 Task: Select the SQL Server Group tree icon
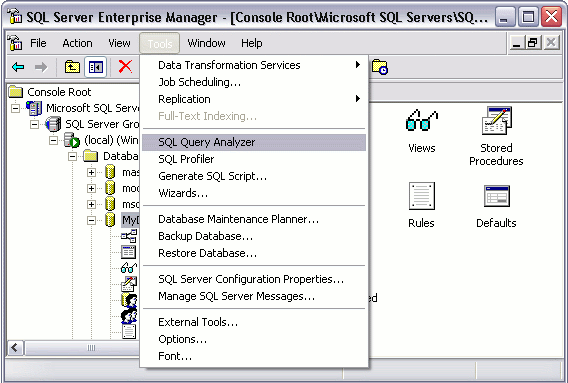pyautogui.click(x=53, y=124)
